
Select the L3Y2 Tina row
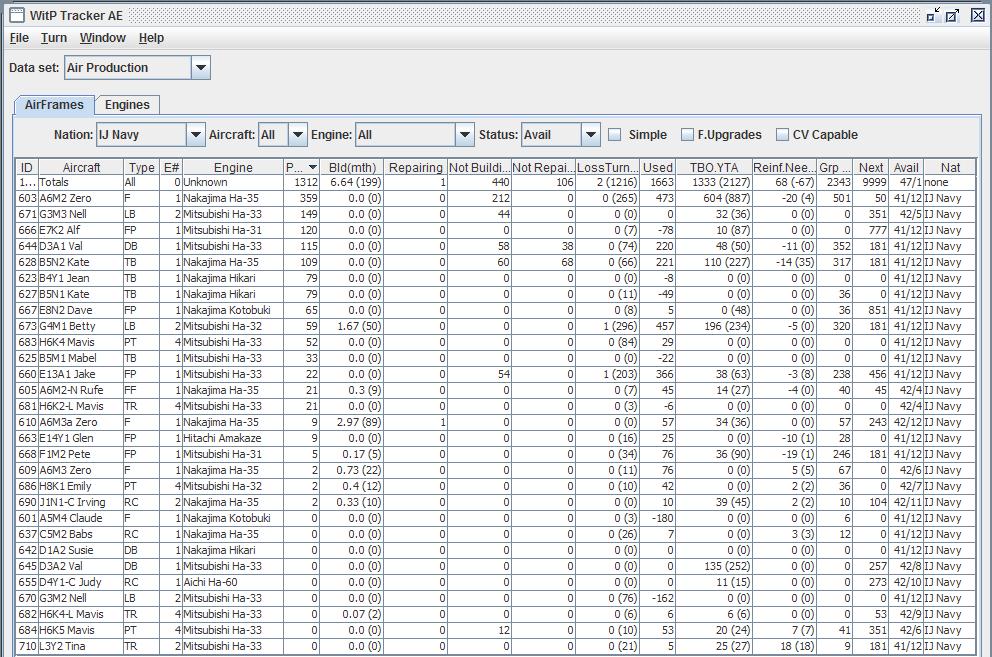tap(496, 646)
